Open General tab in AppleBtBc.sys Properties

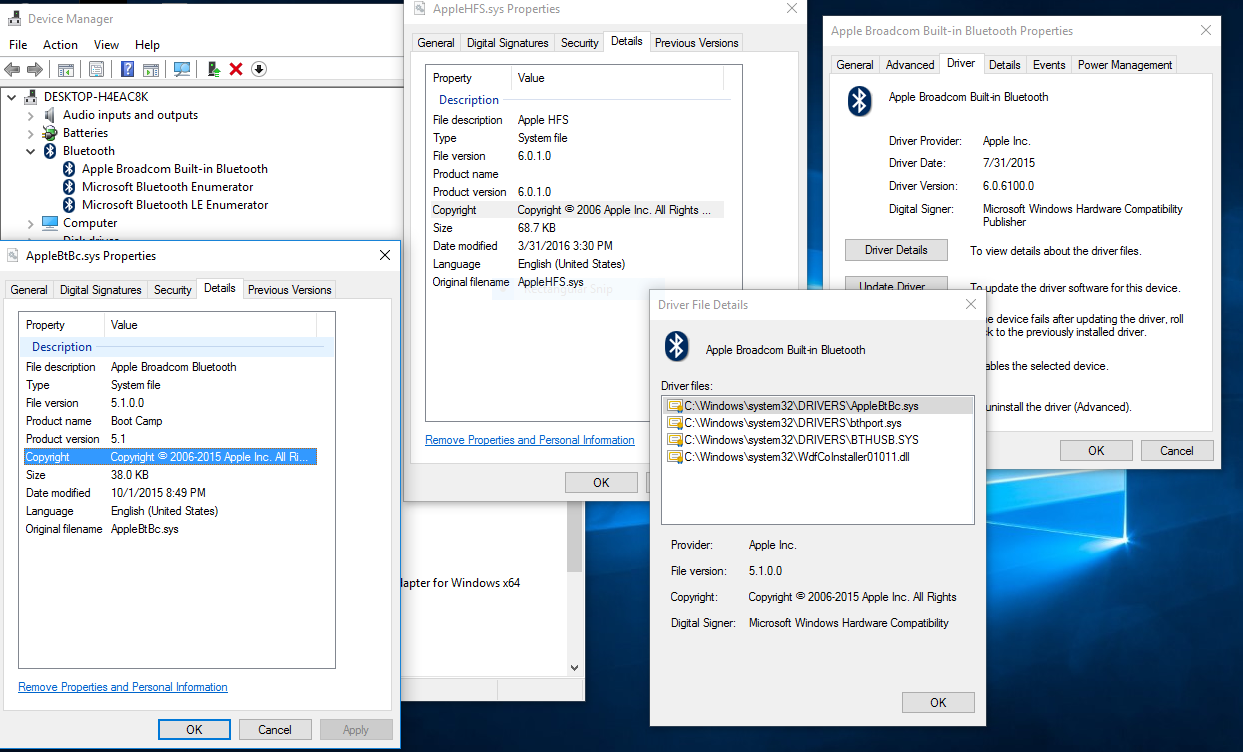pyautogui.click(x=29, y=290)
